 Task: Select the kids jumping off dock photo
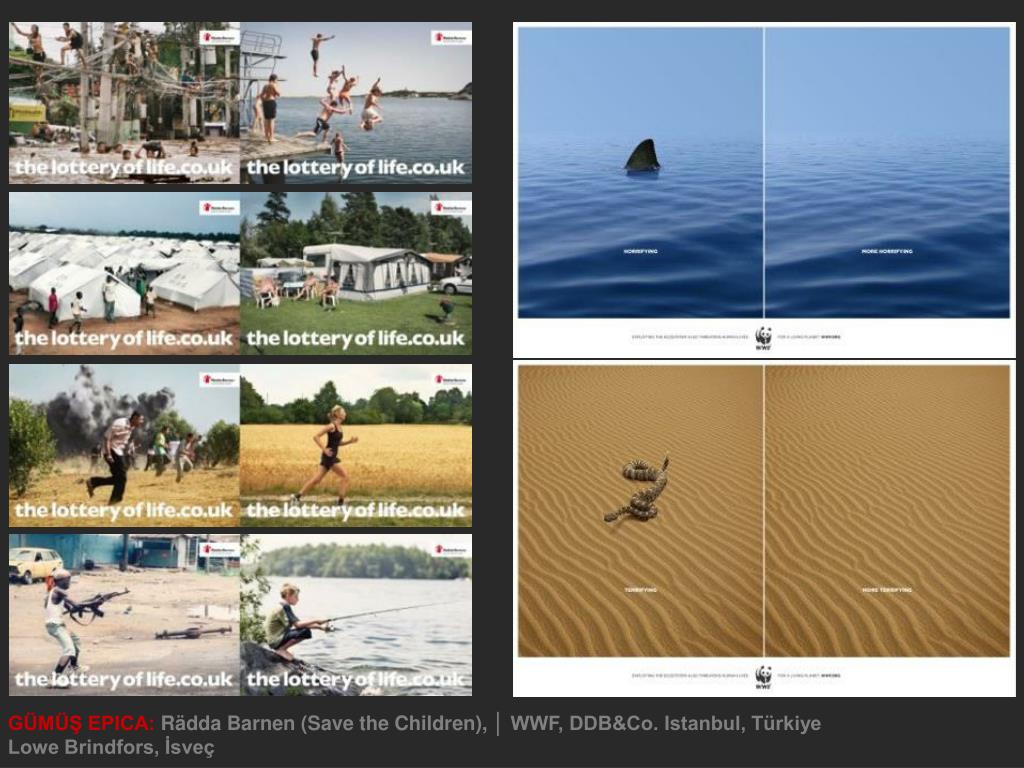coord(356,103)
